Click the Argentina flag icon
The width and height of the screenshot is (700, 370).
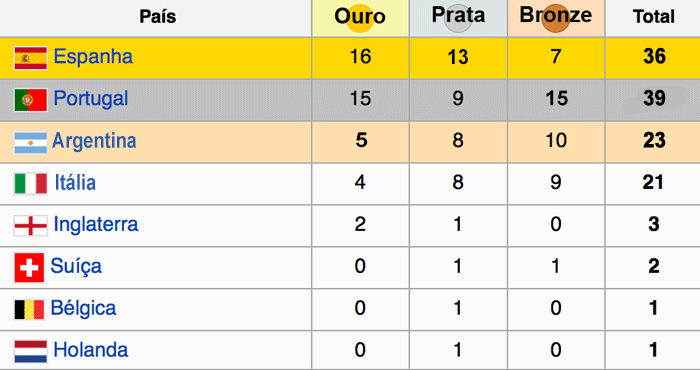pyautogui.click(x=30, y=142)
